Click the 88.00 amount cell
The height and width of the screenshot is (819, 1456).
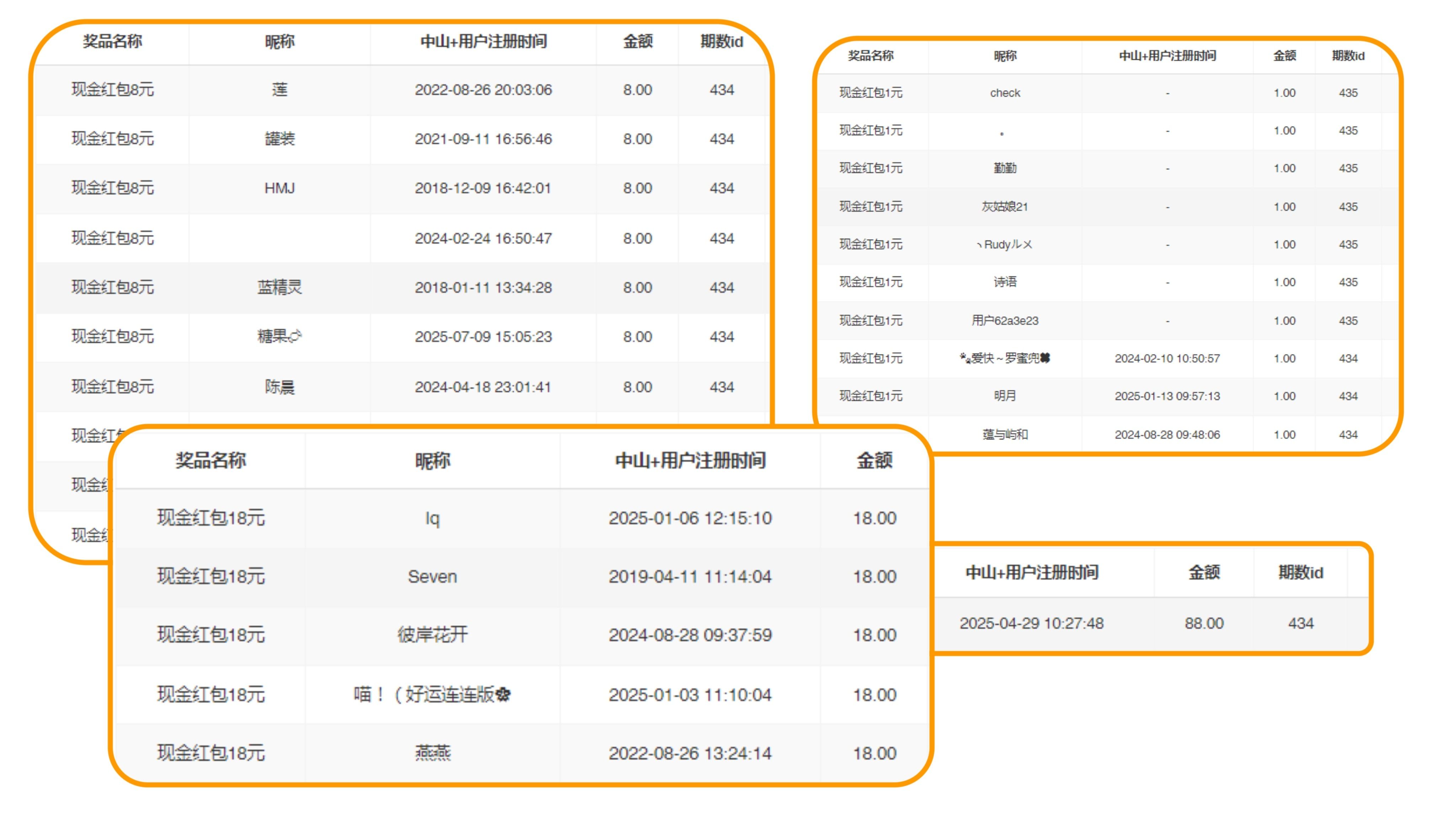coord(1204,623)
